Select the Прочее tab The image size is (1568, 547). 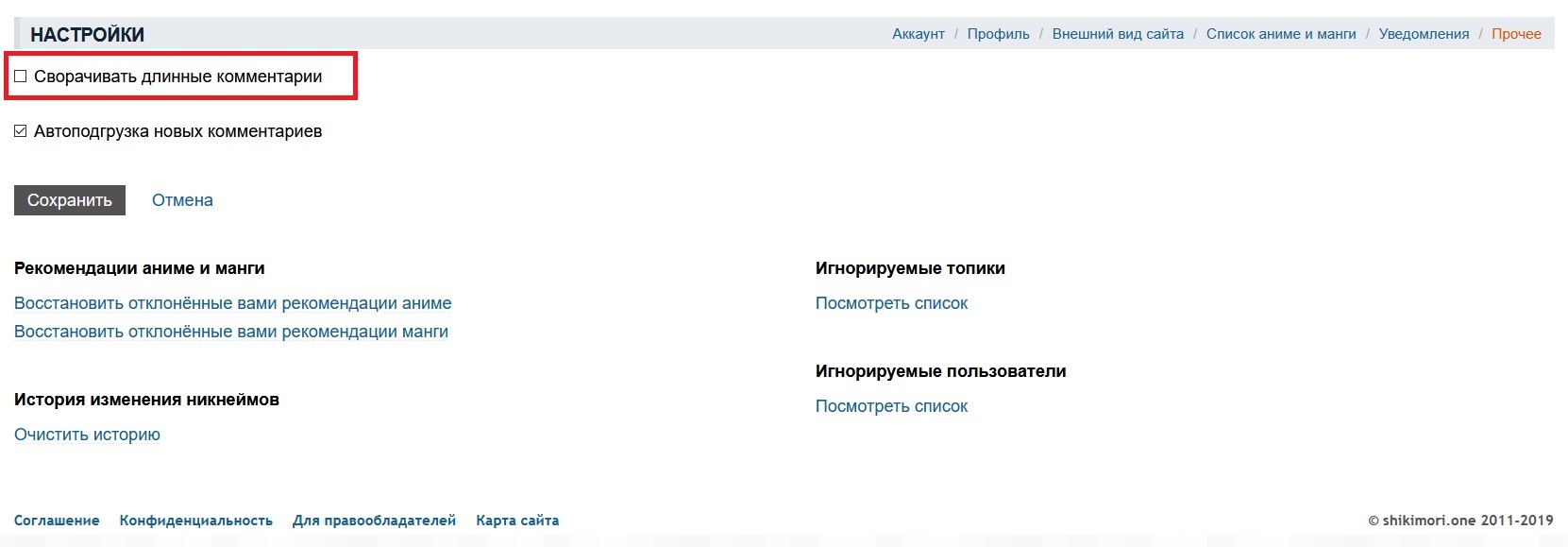(1516, 34)
